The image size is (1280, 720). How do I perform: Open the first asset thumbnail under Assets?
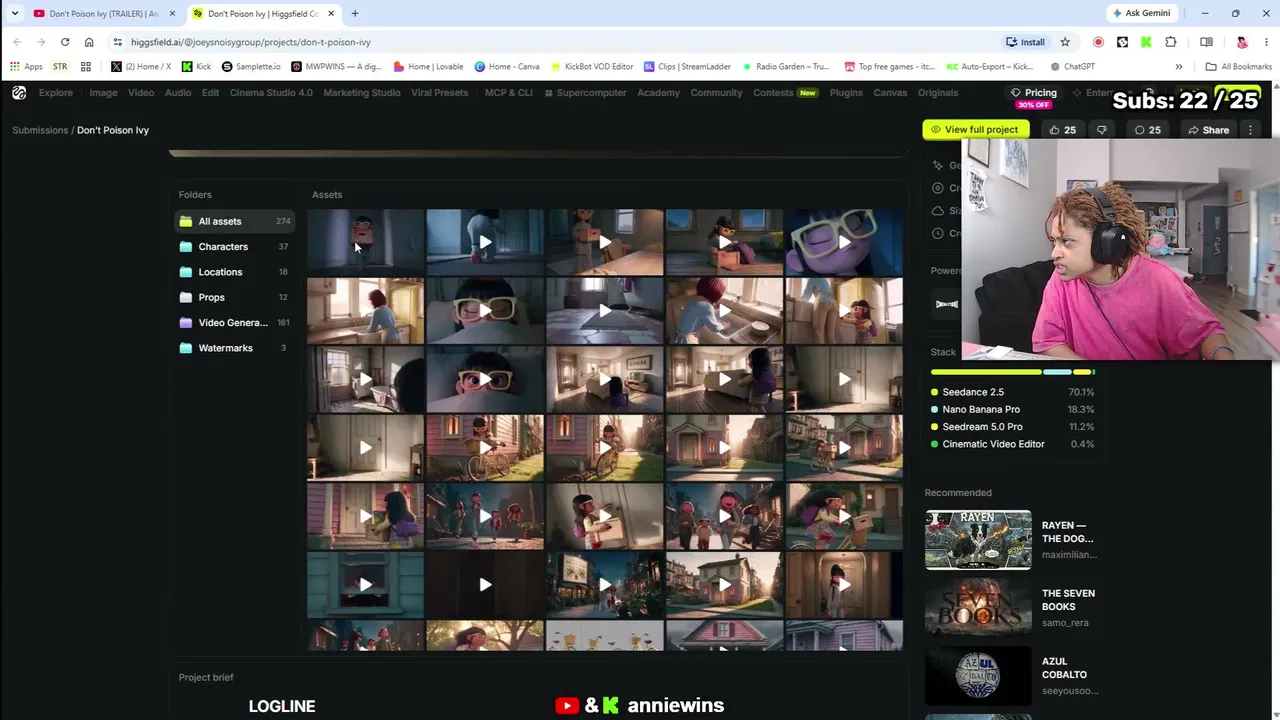365,242
